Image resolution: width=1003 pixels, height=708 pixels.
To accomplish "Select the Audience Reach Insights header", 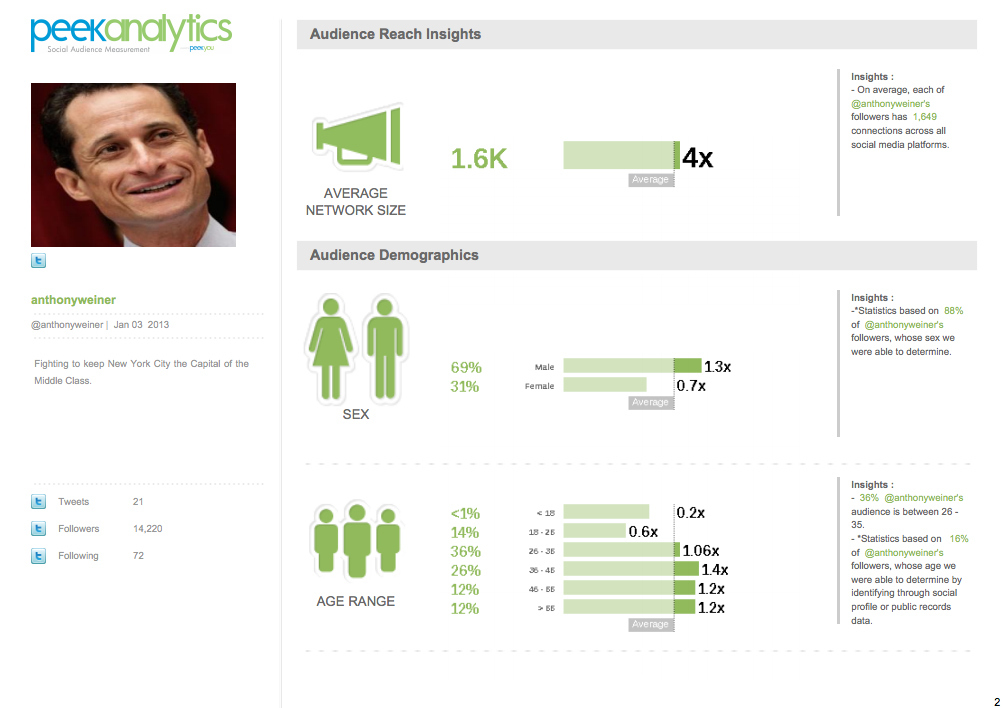I will click(x=636, y=35).
